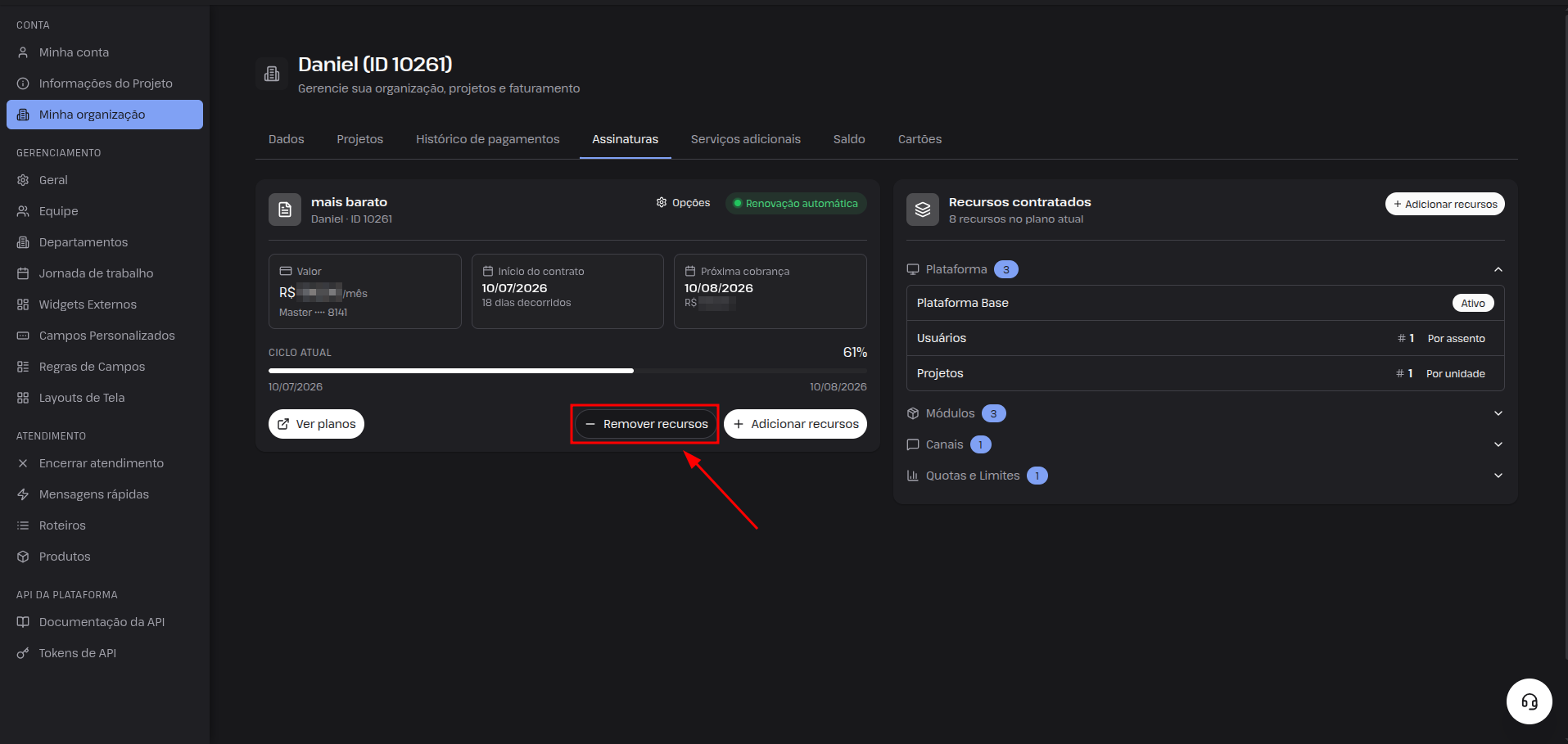Open Documentação da API book icon
The image size is (1568, 744).
(x=23, y=622)
